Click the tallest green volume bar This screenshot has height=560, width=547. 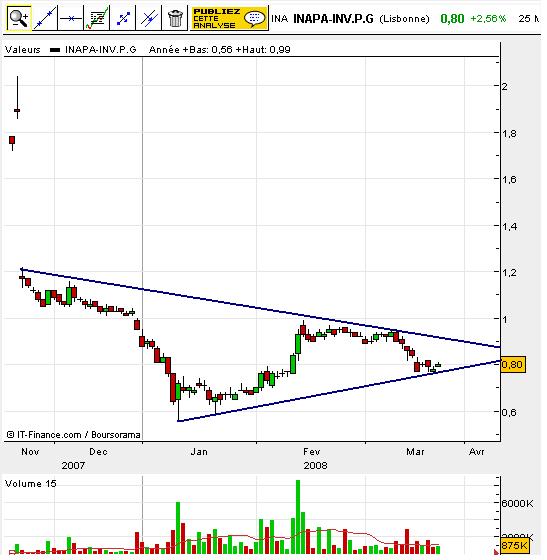(x=298, y=517)
